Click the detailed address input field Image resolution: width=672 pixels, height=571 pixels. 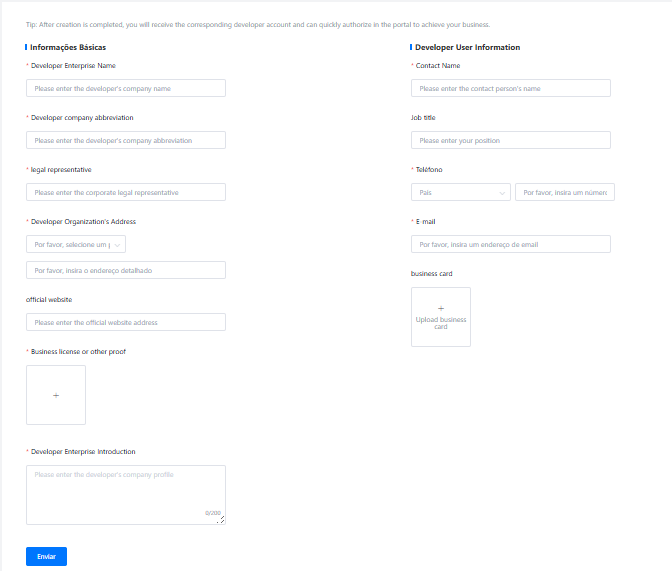[x=126, y=270]
